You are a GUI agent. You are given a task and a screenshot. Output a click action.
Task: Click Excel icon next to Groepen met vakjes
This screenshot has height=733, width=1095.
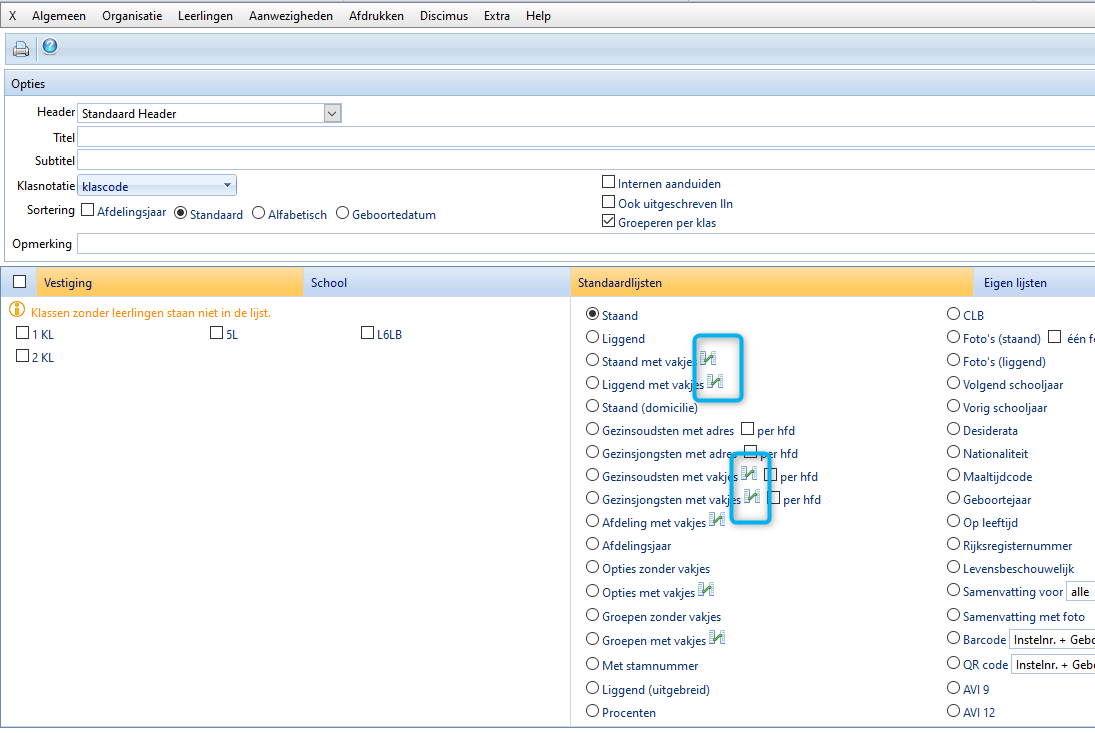[717, 638]
